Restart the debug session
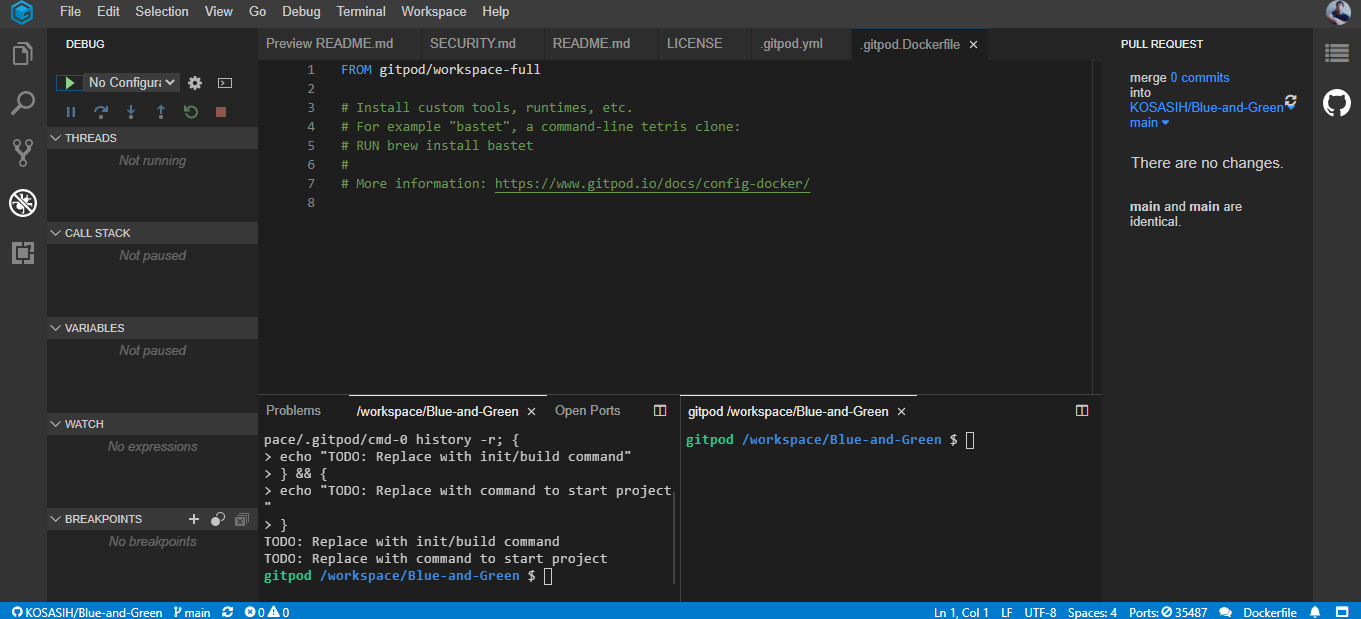Viewport: 1361px width, 619px height. 191,112
